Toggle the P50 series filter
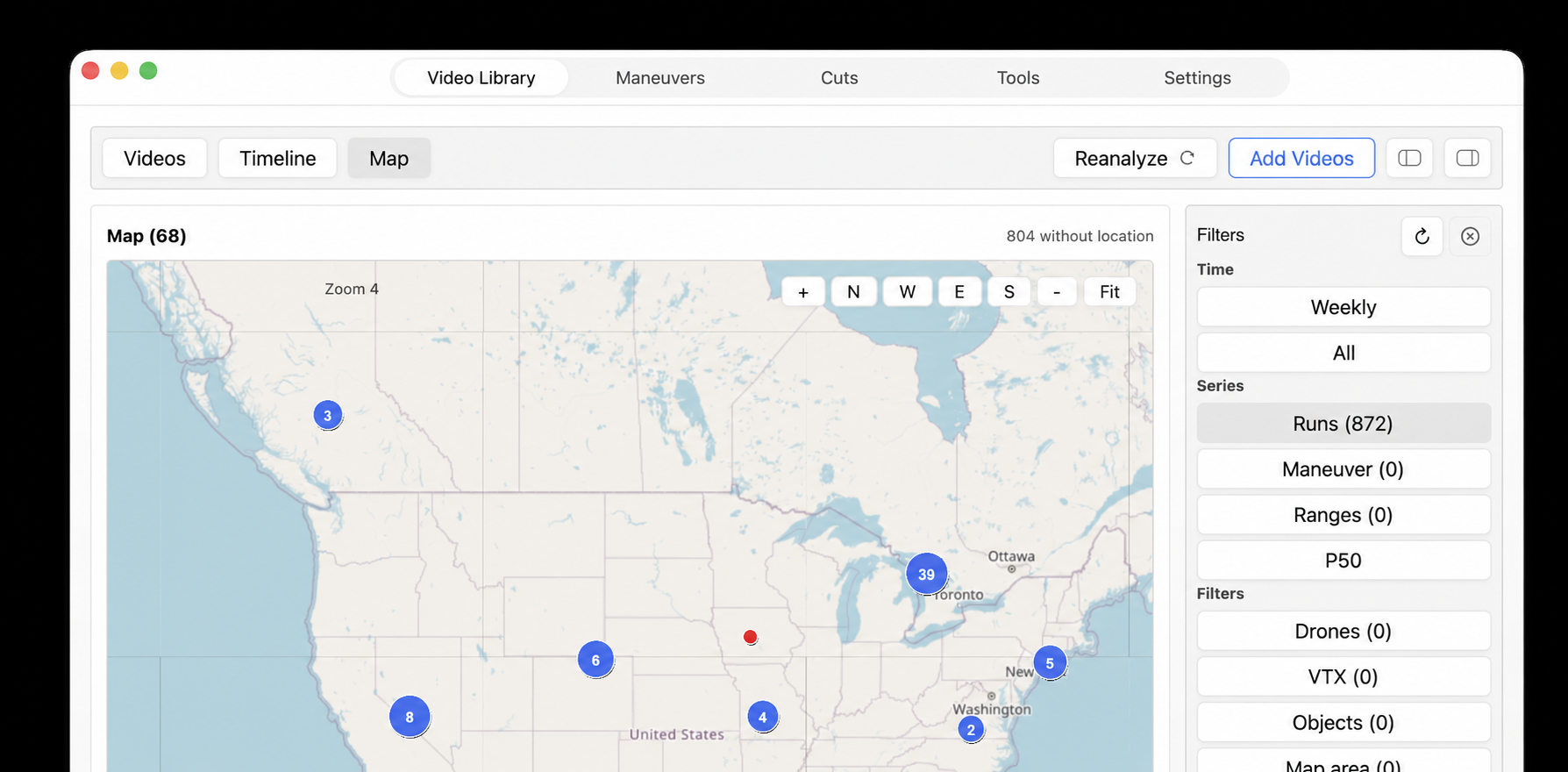Image resolution: width=1568 pixels, height=772 pixels. [1343, 561]
